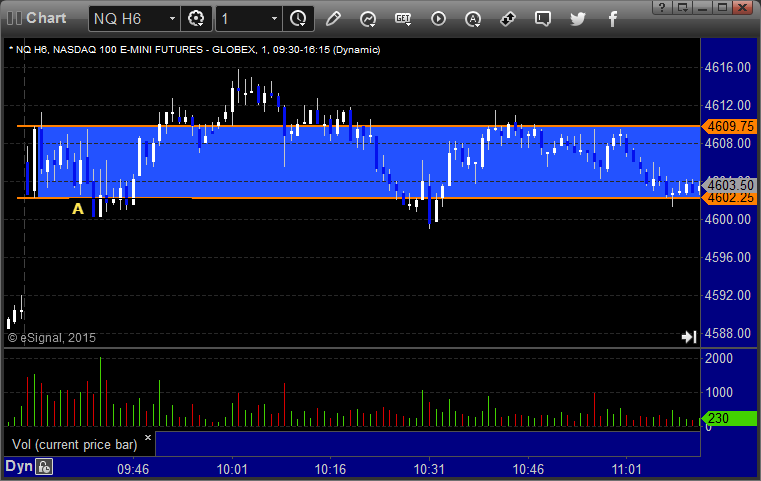761x481 pixels.
Task: Click the green 230 volume value label
Action: click(728, 418)
